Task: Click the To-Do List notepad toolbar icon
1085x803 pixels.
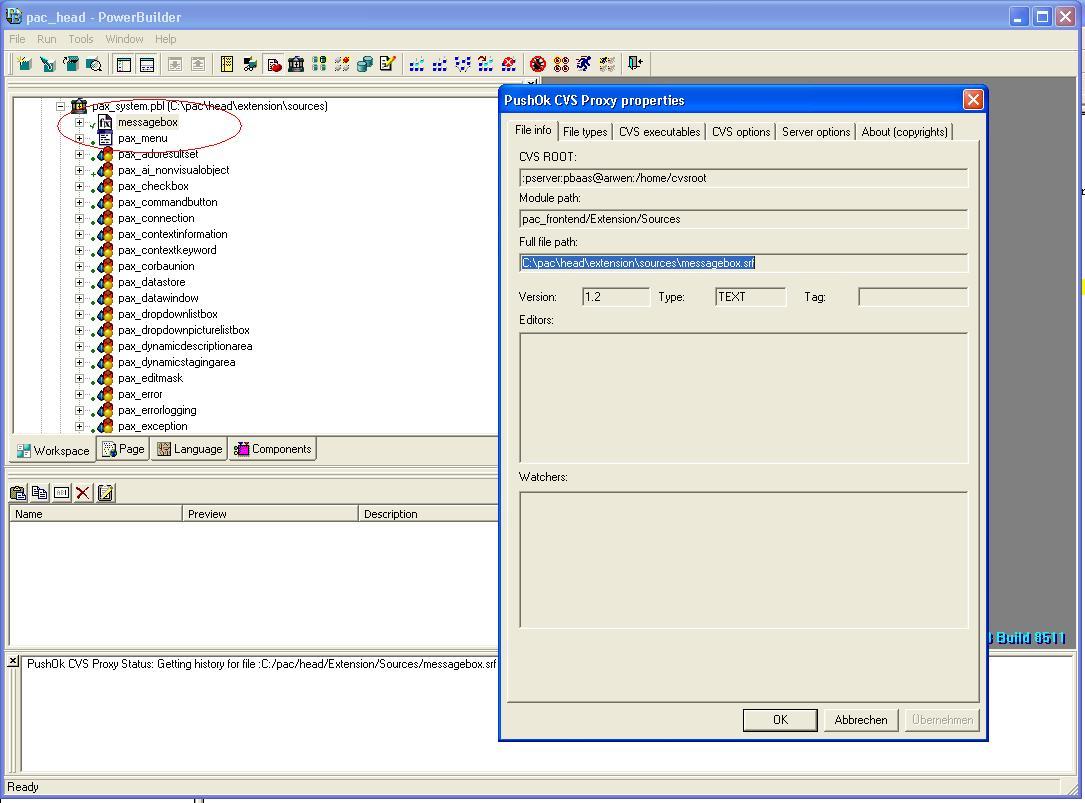Action: [x=387, y=64]
